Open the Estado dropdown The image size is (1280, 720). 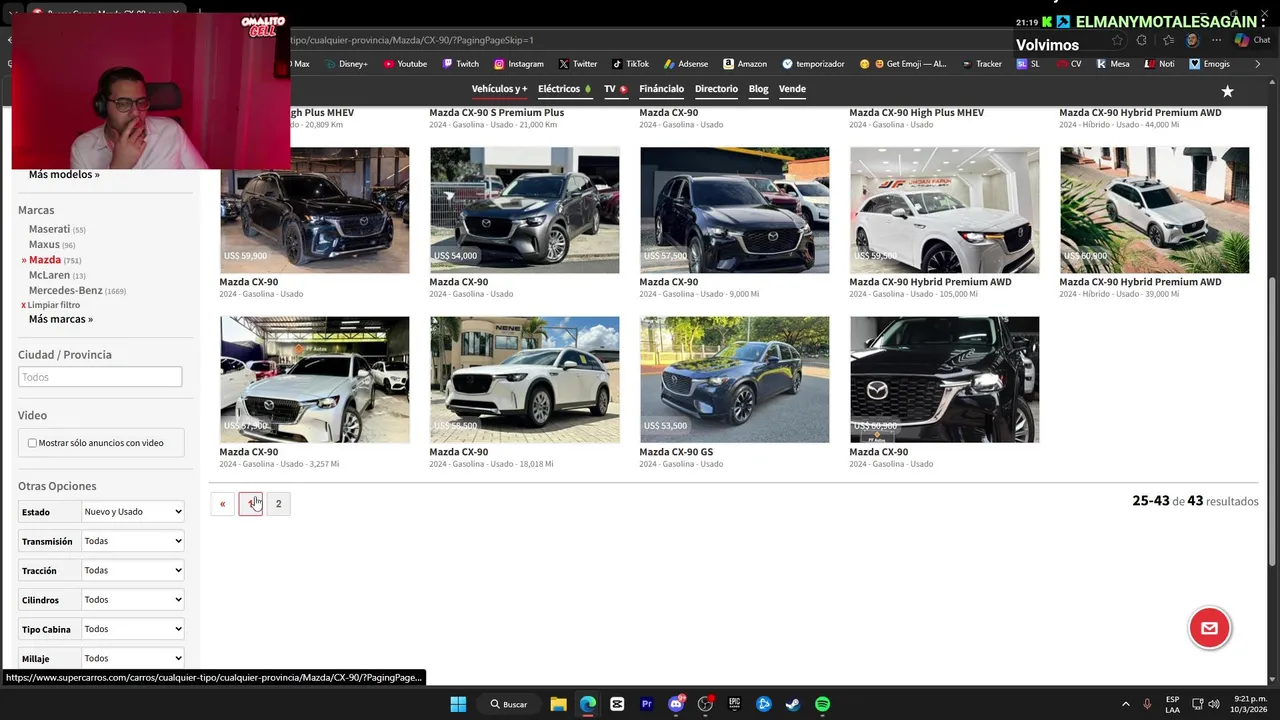[133, 511]
